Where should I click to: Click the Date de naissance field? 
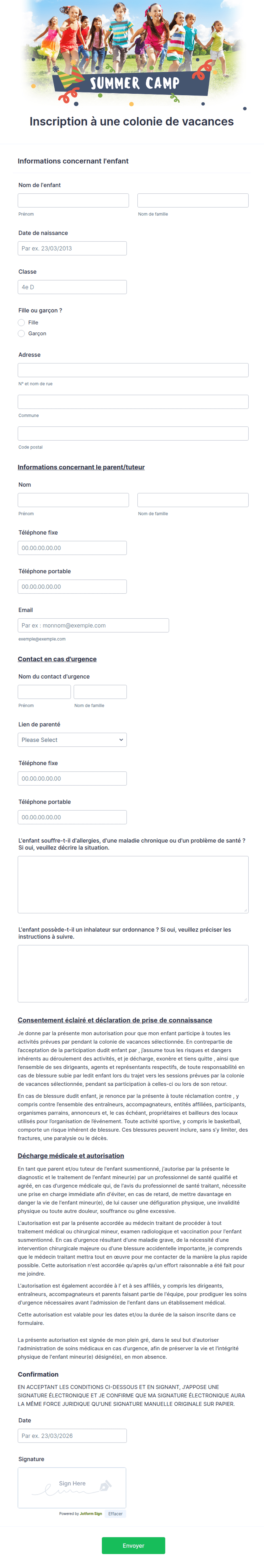tap(72, 248)
